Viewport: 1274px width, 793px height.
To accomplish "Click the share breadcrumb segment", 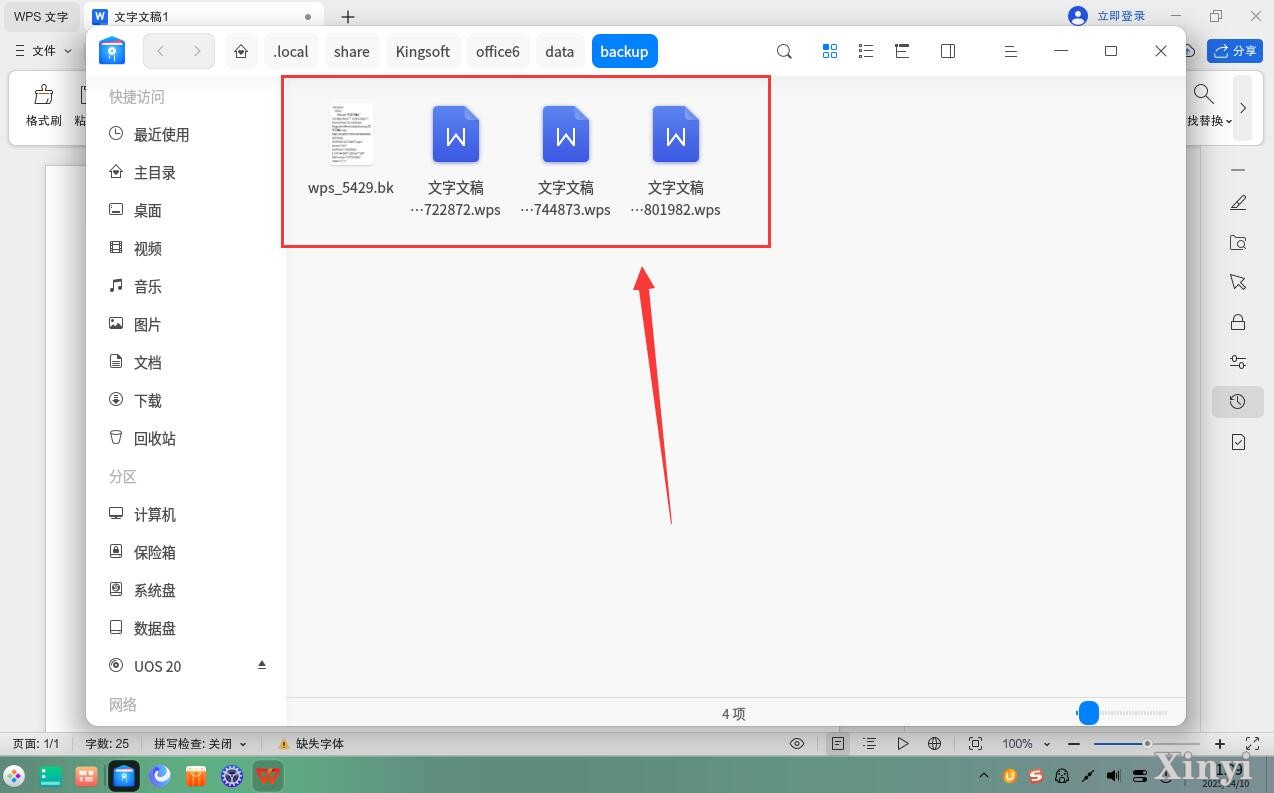I will pyautogui.click(x=352, y=51).
